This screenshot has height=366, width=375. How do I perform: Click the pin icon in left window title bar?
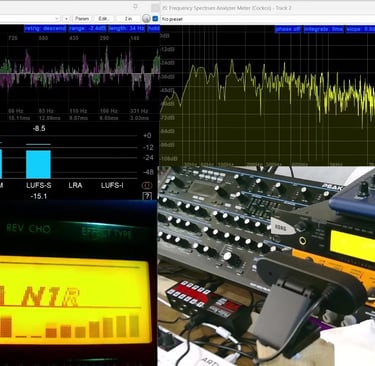pos(135,6)
